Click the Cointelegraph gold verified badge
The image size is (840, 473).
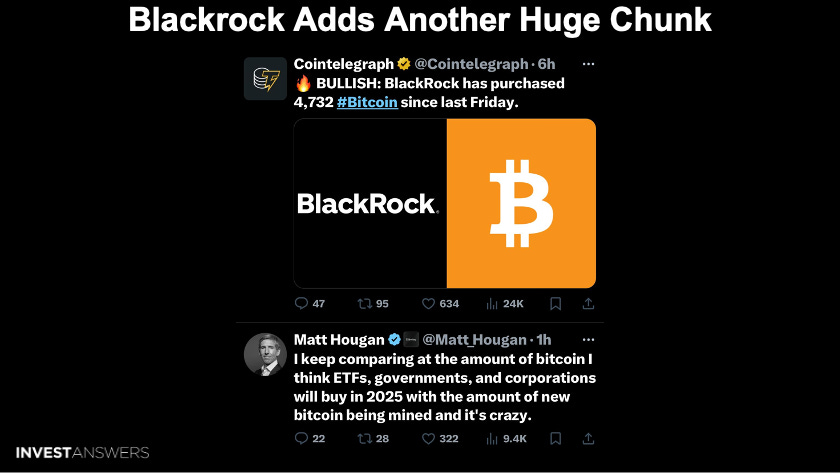403,64
